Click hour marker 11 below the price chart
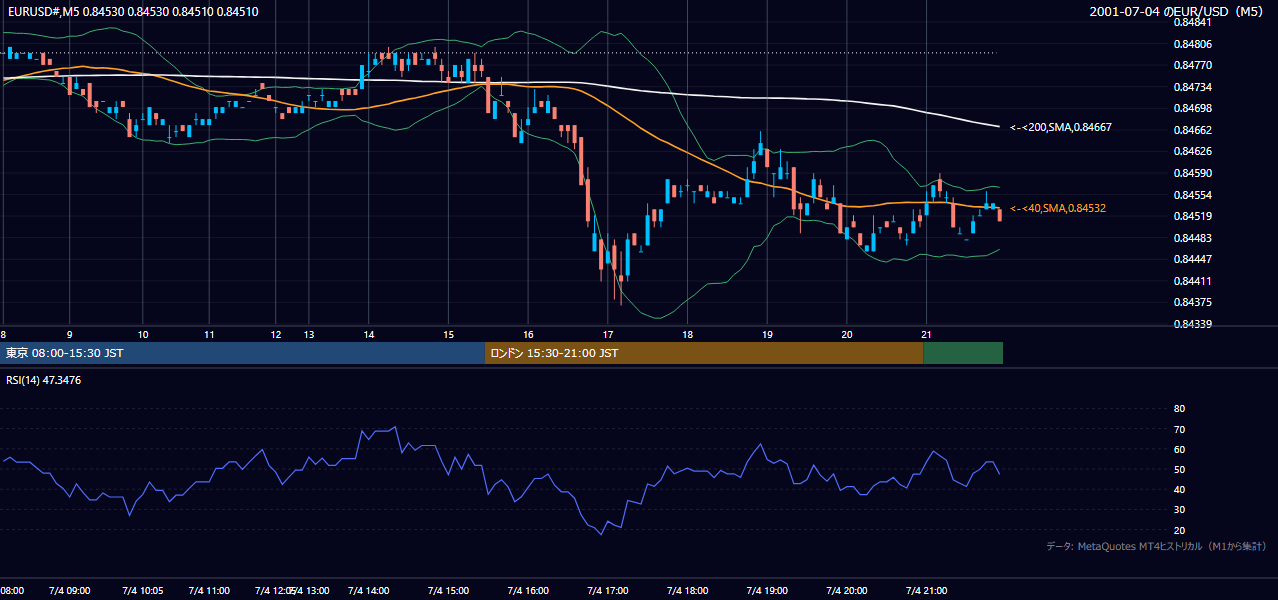The image size is (1278, 600). (x=209, y=335)
